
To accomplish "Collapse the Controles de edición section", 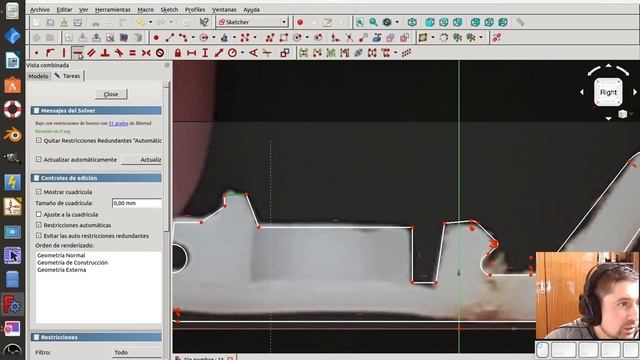I will pos(96,178).
